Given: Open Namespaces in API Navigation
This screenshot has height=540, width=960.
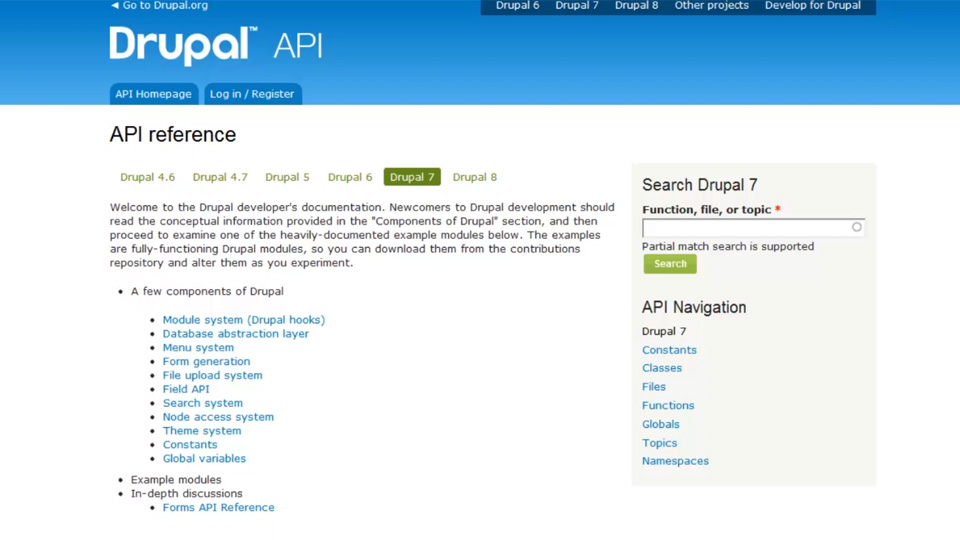Looking at the screenshot, I should point(675,461).
